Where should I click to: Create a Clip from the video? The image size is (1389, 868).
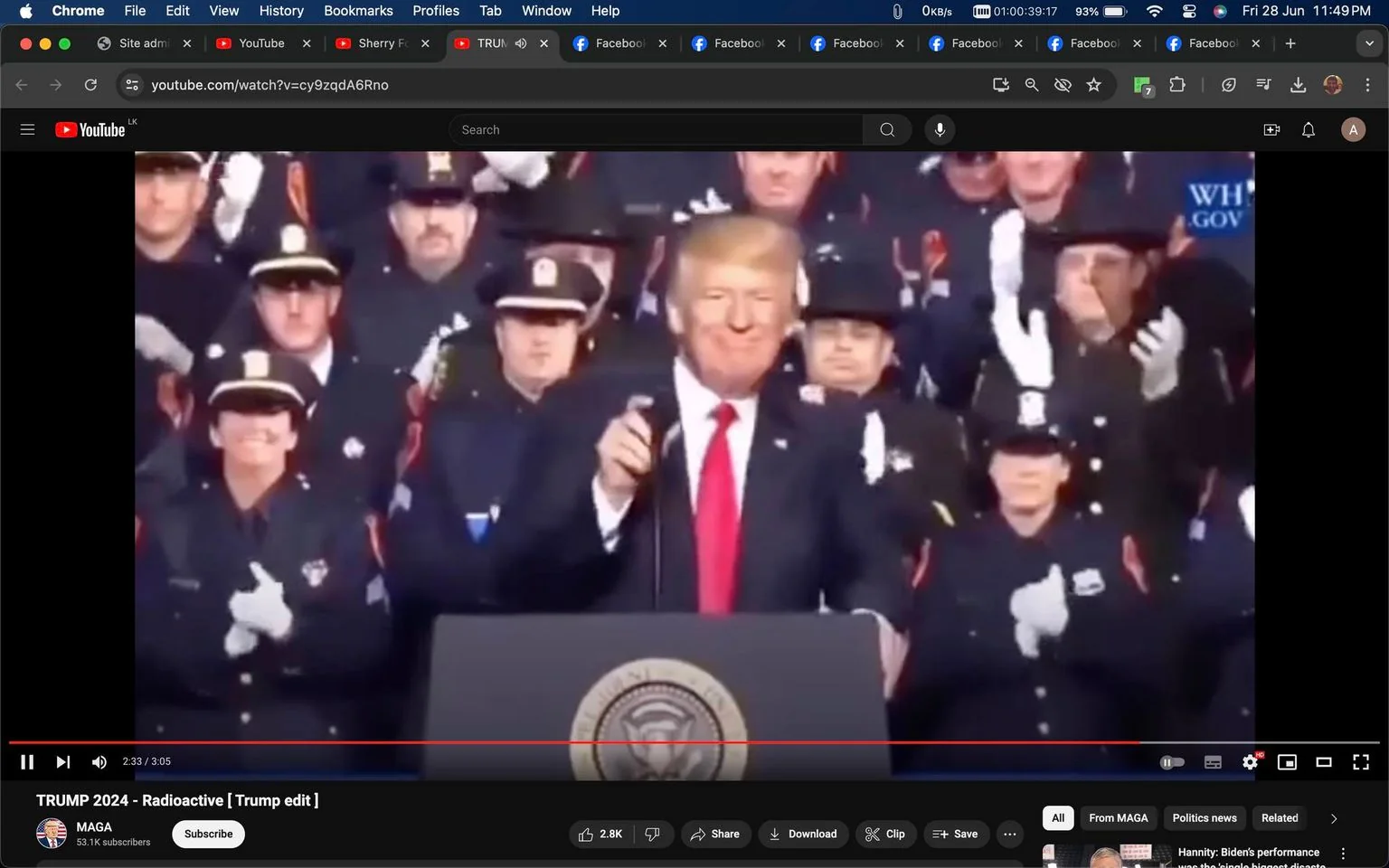pos(885,834)
